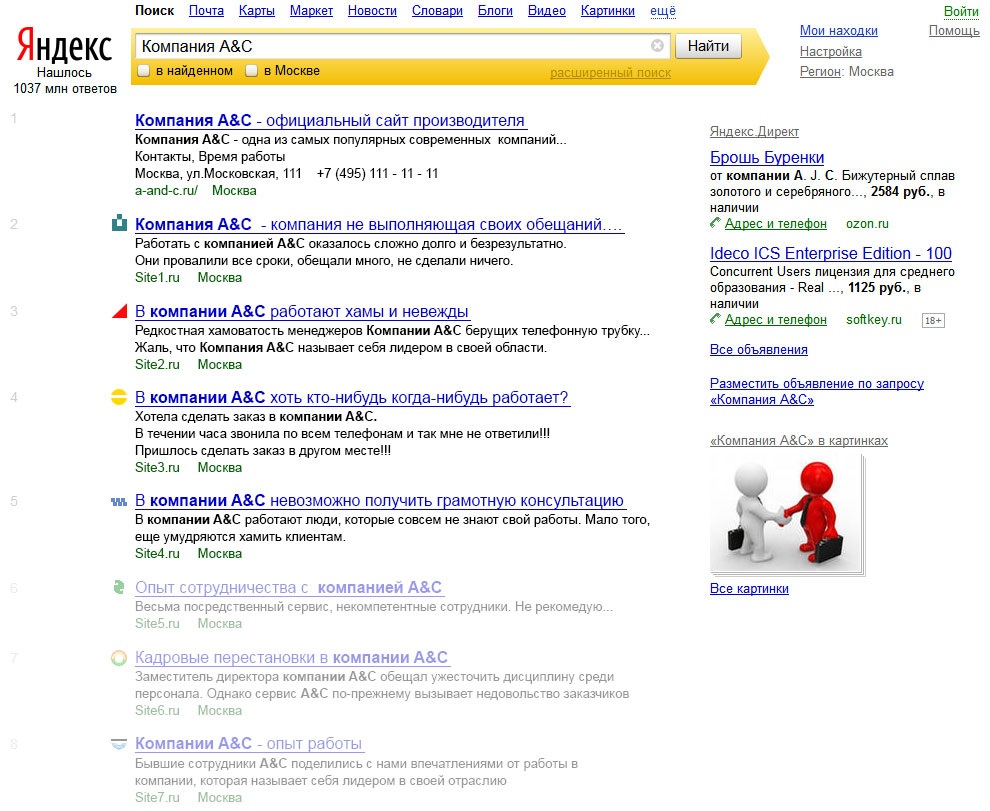Click the favicon beside the Site1.ru result
This screenshot has height=811, width=990.
(x=119, y=223)
